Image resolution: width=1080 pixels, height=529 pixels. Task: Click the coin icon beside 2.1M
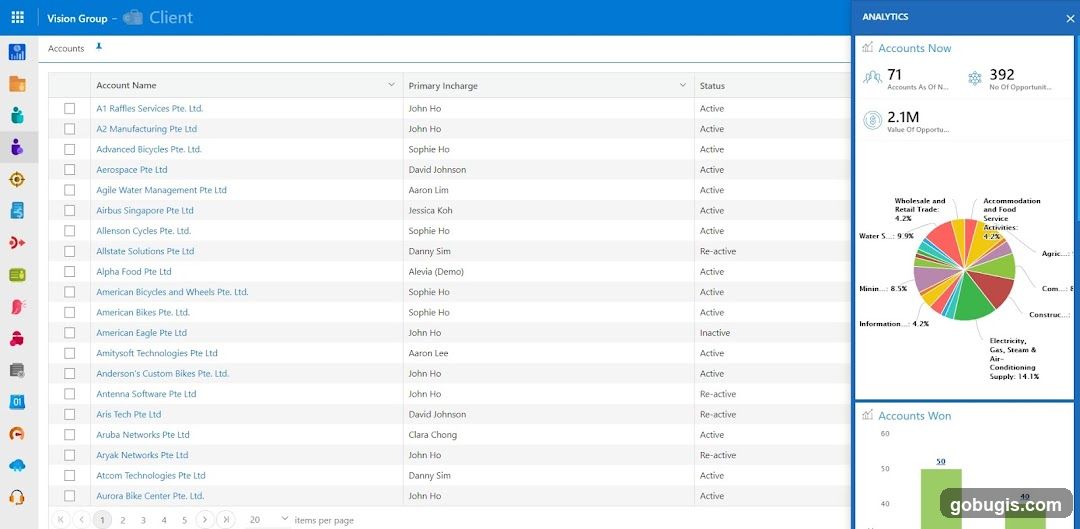click(873, 121)
